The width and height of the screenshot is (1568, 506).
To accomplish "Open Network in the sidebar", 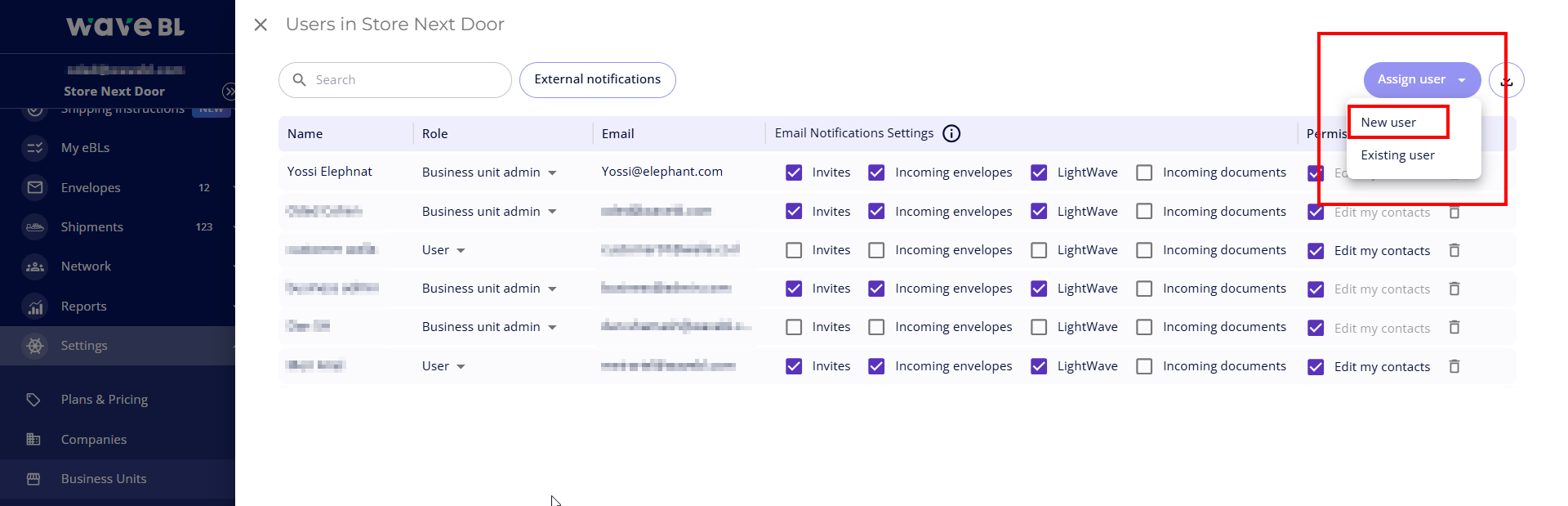I will [x=86, y=266].
